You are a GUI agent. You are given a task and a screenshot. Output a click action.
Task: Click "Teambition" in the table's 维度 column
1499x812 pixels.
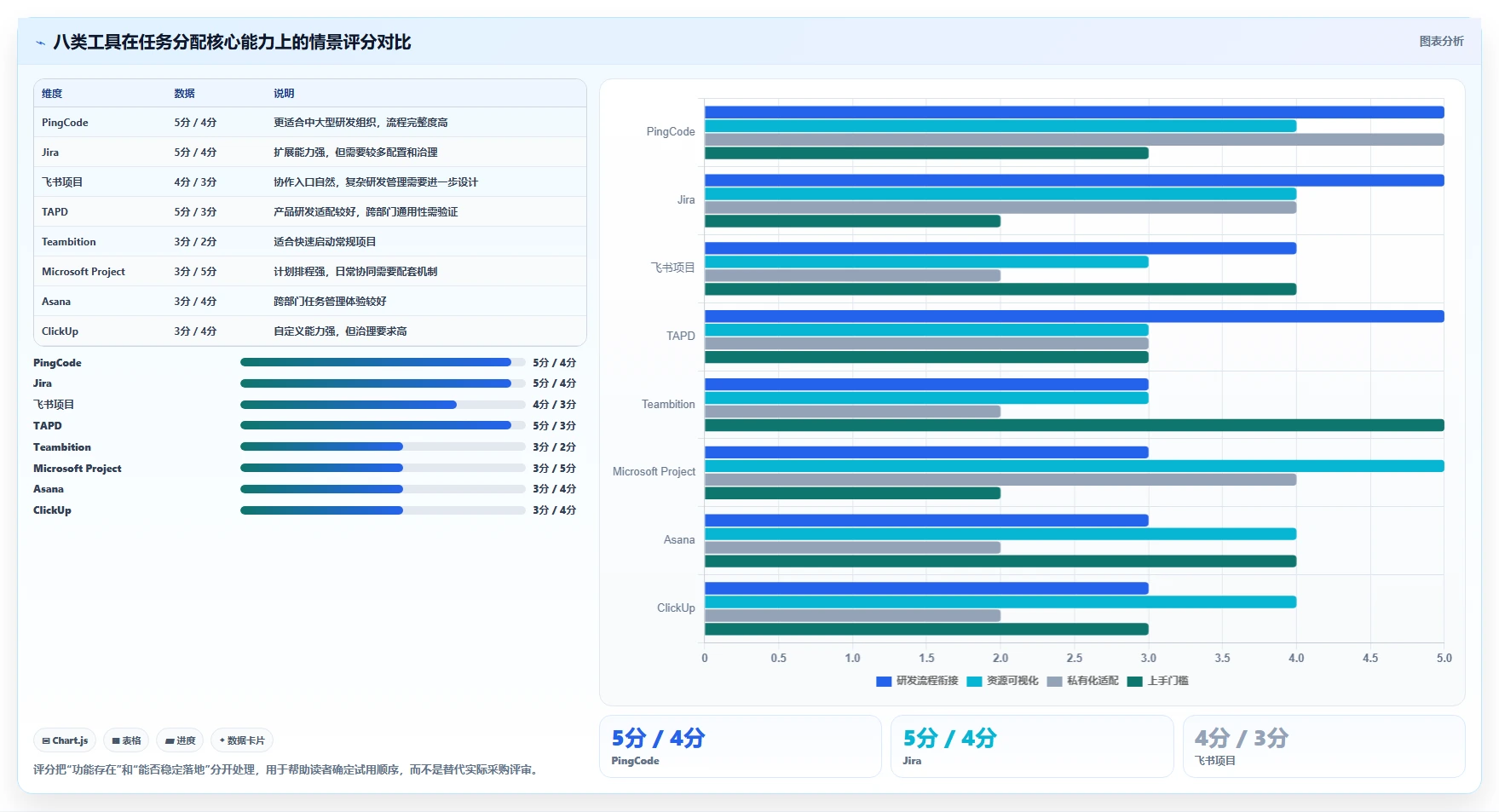click(x=69, y=242)
